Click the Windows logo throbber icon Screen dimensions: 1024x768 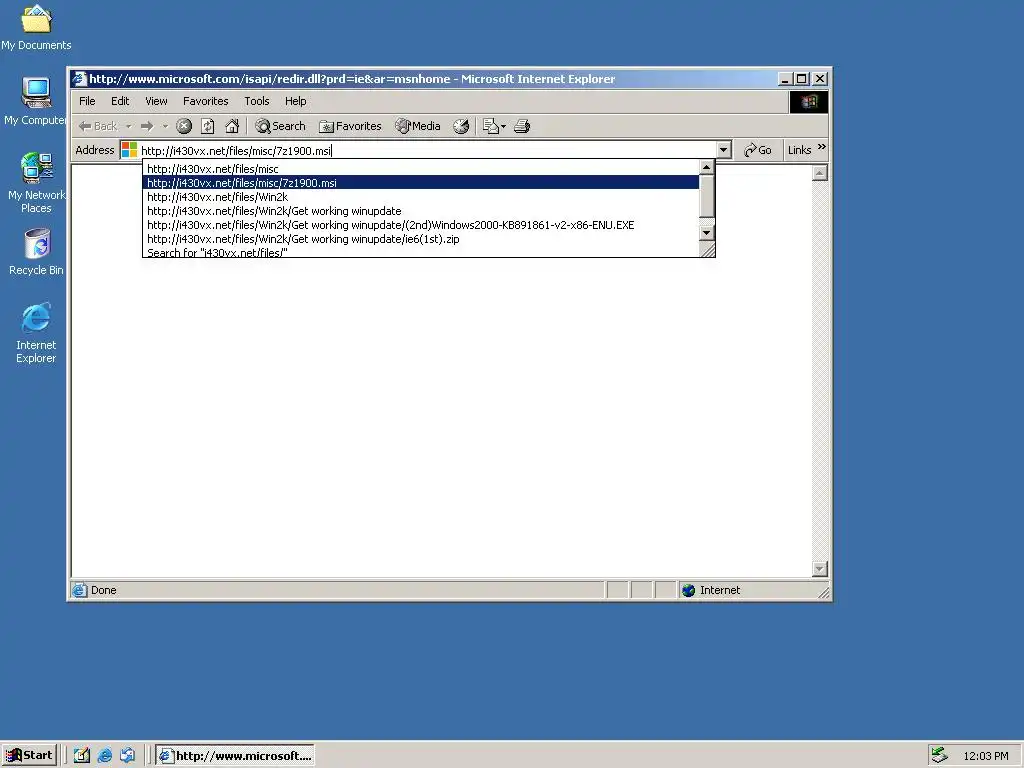[x=808, y=102]
